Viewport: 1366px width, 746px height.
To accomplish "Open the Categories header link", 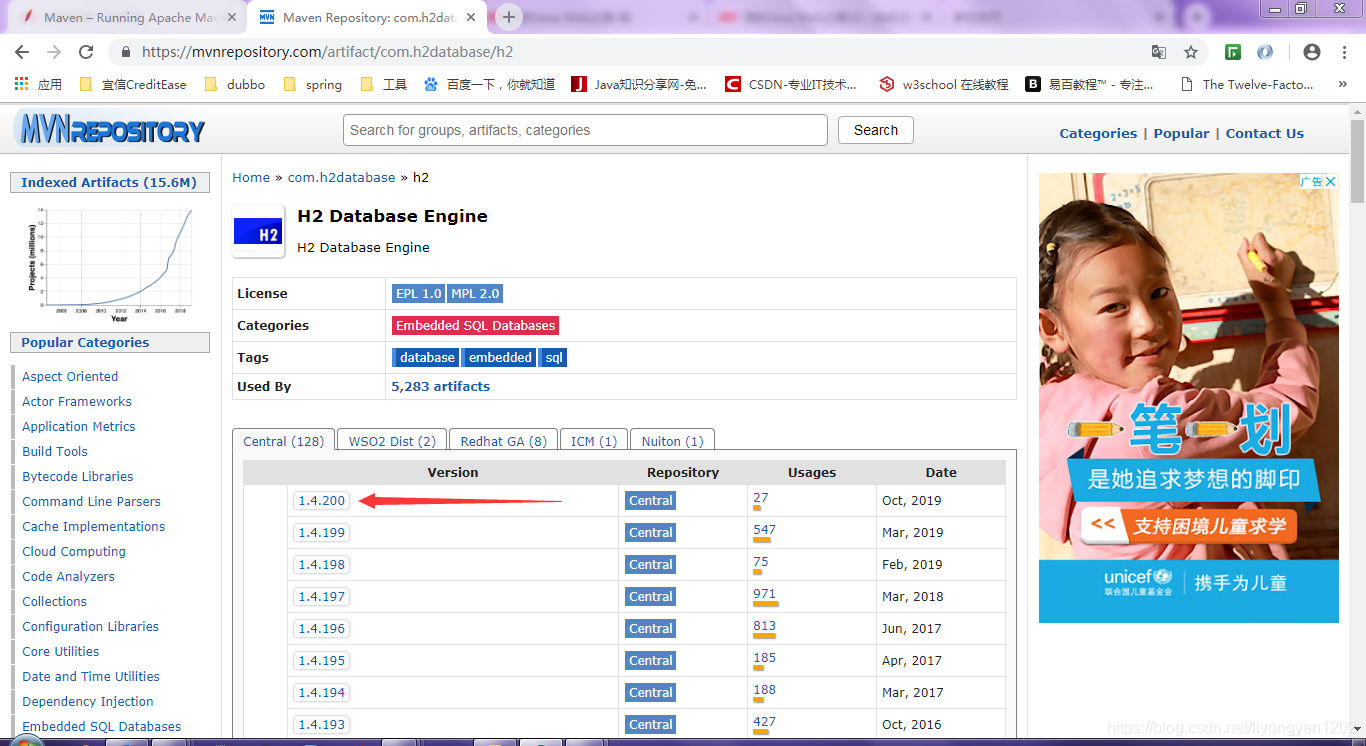I will point(1098,133).
